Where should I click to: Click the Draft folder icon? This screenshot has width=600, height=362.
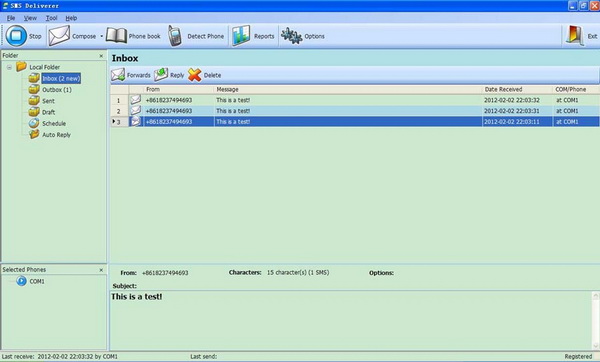pos(34,112)
